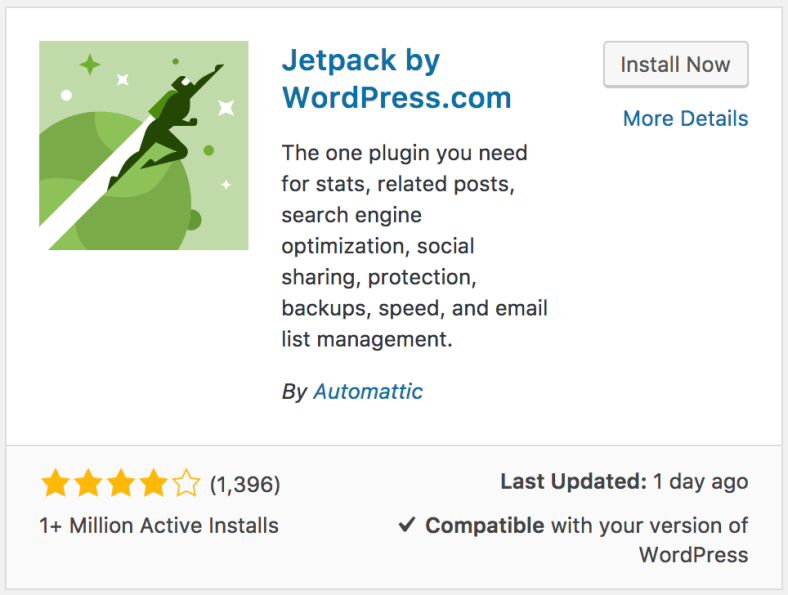
Task: Click the '1 day ago' update time
Action: (x=701, y=482)
